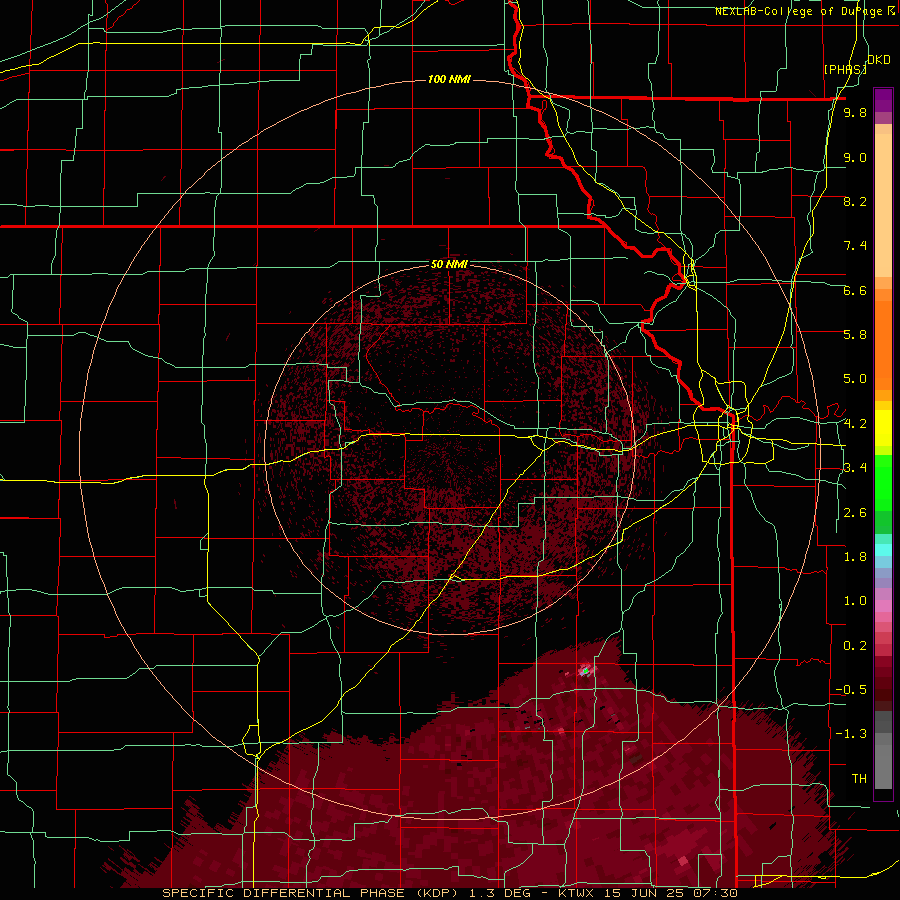This screenshot has width=900, height=900.
Task: Pick the gray band of the color bar
Action: tap(883, 752)
